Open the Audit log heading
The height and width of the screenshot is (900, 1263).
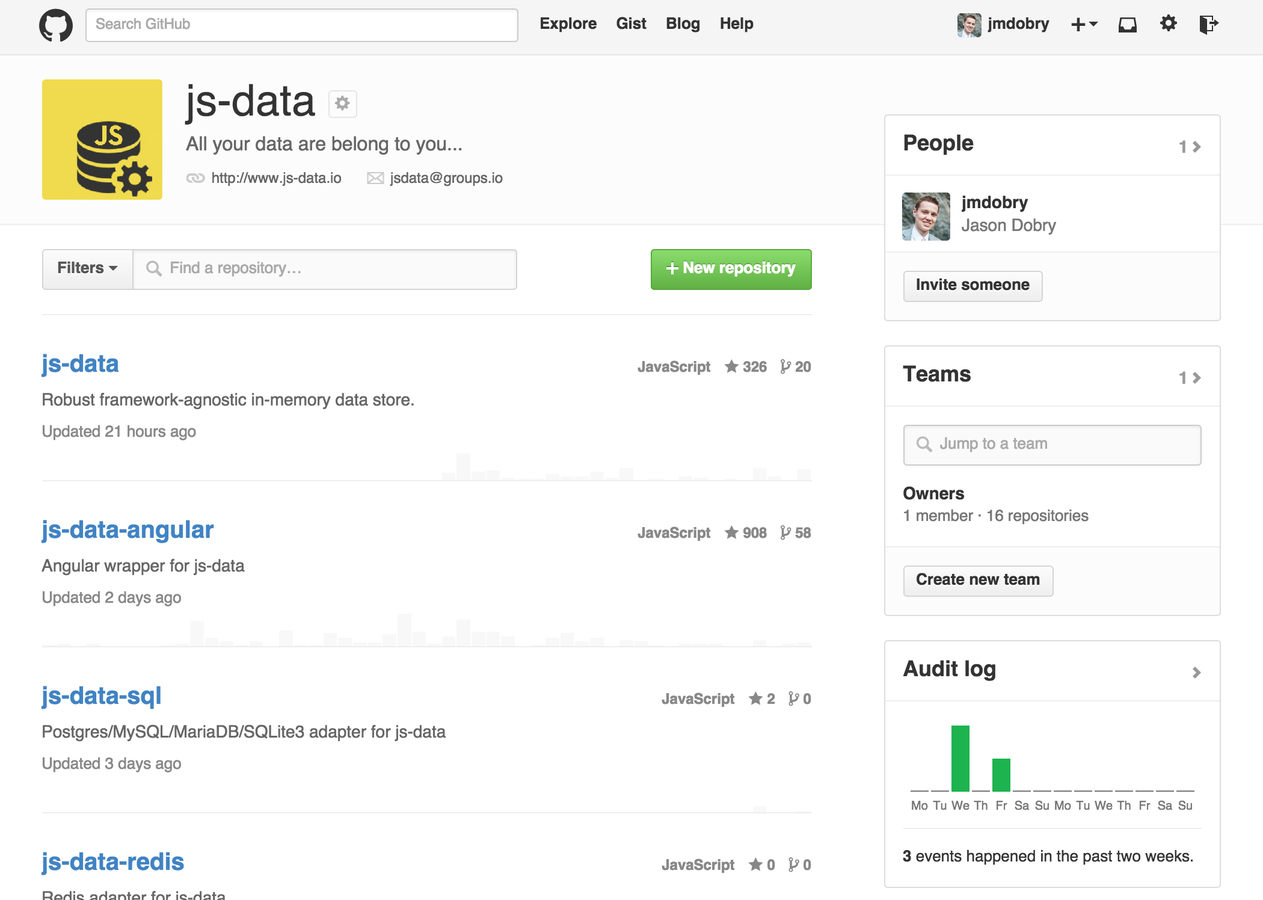(x=949, y=669)
